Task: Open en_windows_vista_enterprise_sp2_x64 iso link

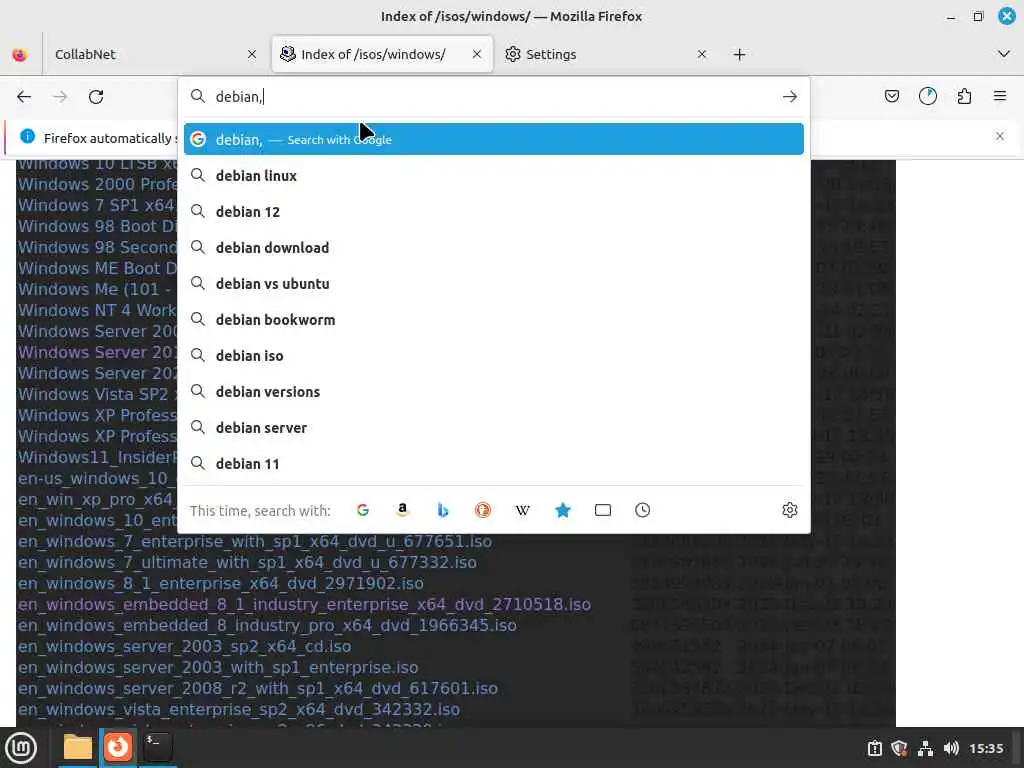Action: (239, 709)
